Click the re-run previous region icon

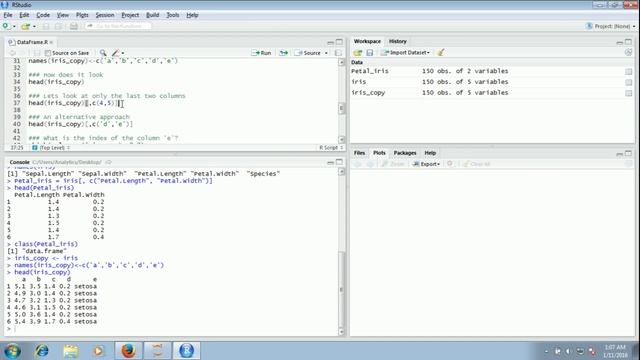pyautogui.click(x=283, y=53)
